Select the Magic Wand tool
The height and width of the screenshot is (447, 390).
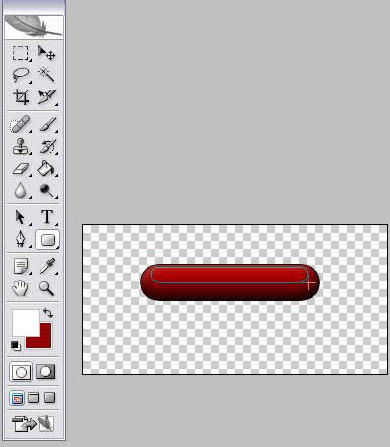pyautogui.click(x=46, y=75)
